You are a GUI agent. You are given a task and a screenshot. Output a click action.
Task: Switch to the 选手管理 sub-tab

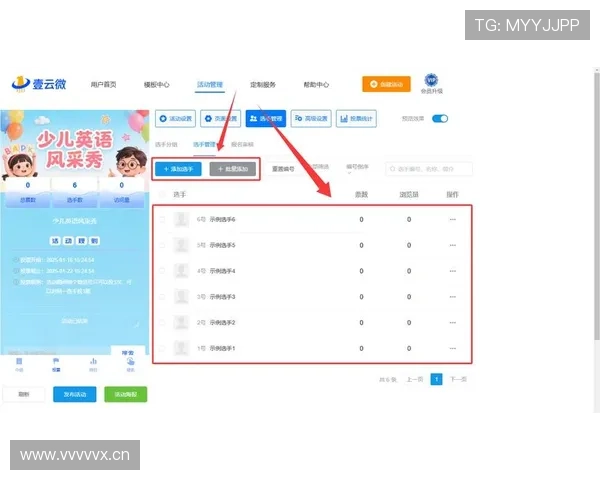[204, 144]
